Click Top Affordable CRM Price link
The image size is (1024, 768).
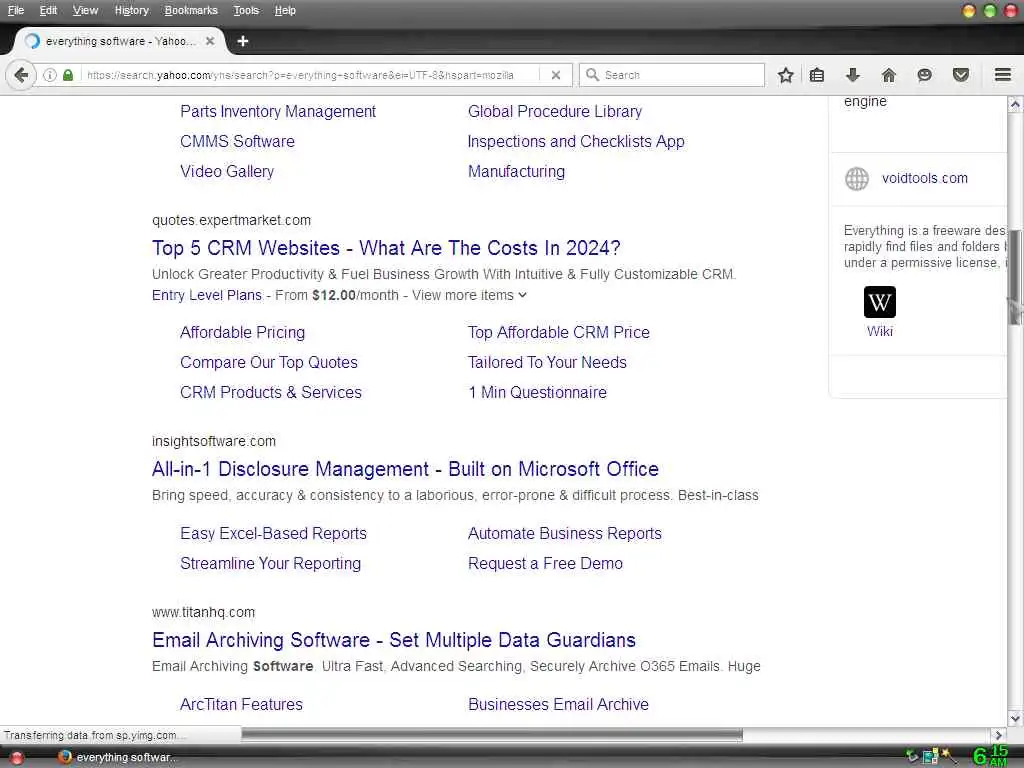pos(558,332)
